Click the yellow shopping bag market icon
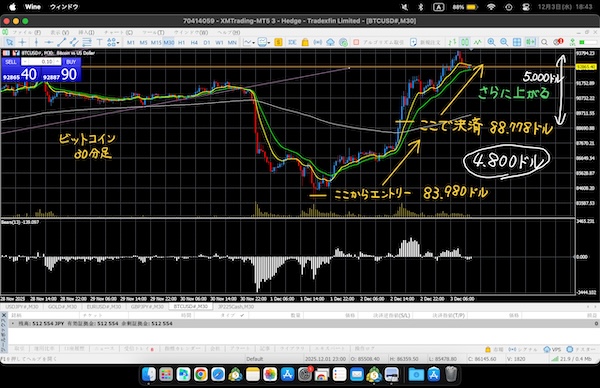This screenshot has width=600, height=388. [305, 42]
